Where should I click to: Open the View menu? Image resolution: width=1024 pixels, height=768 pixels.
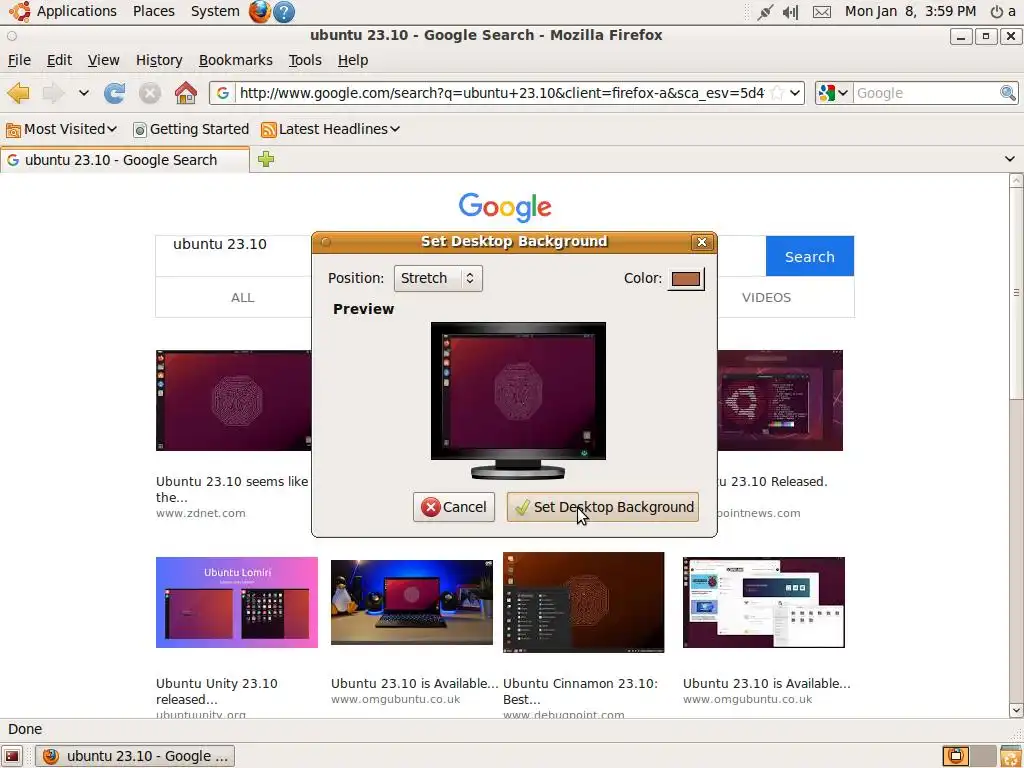103,60
